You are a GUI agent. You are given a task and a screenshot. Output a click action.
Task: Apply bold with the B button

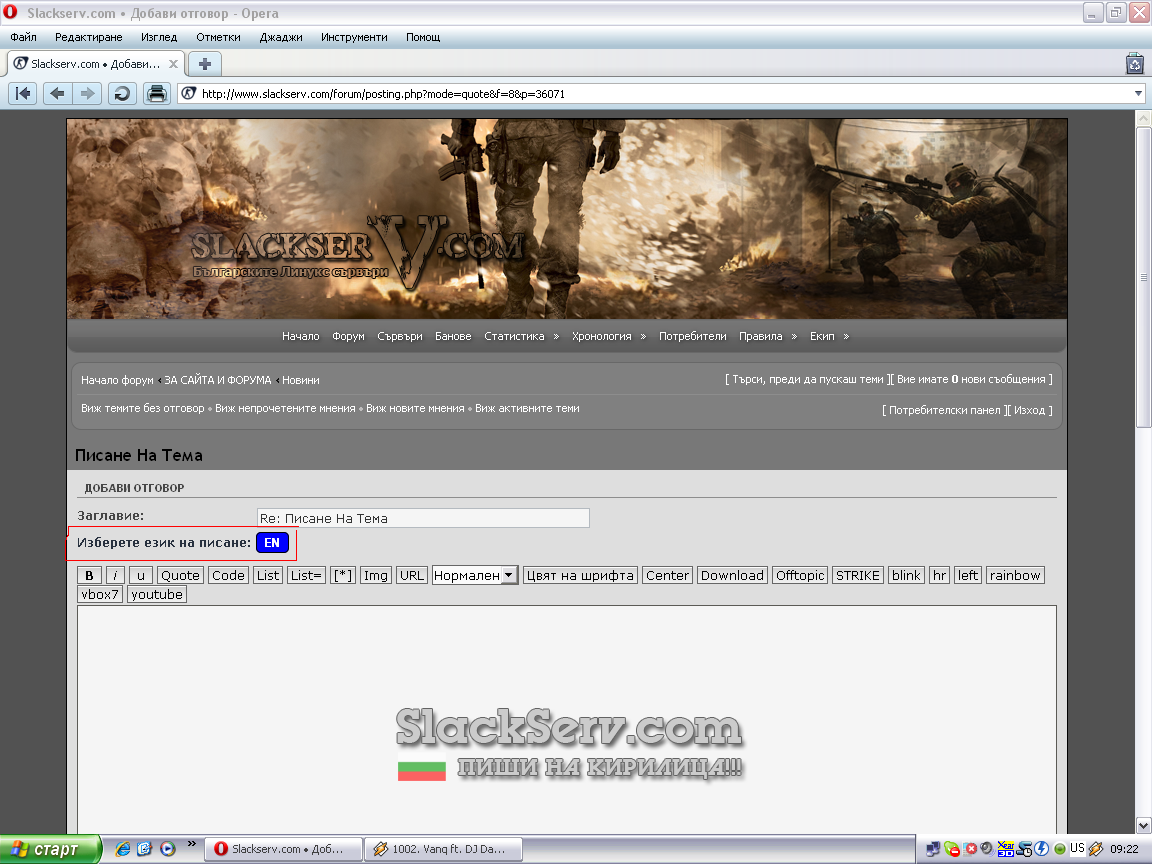click(89, 575)
